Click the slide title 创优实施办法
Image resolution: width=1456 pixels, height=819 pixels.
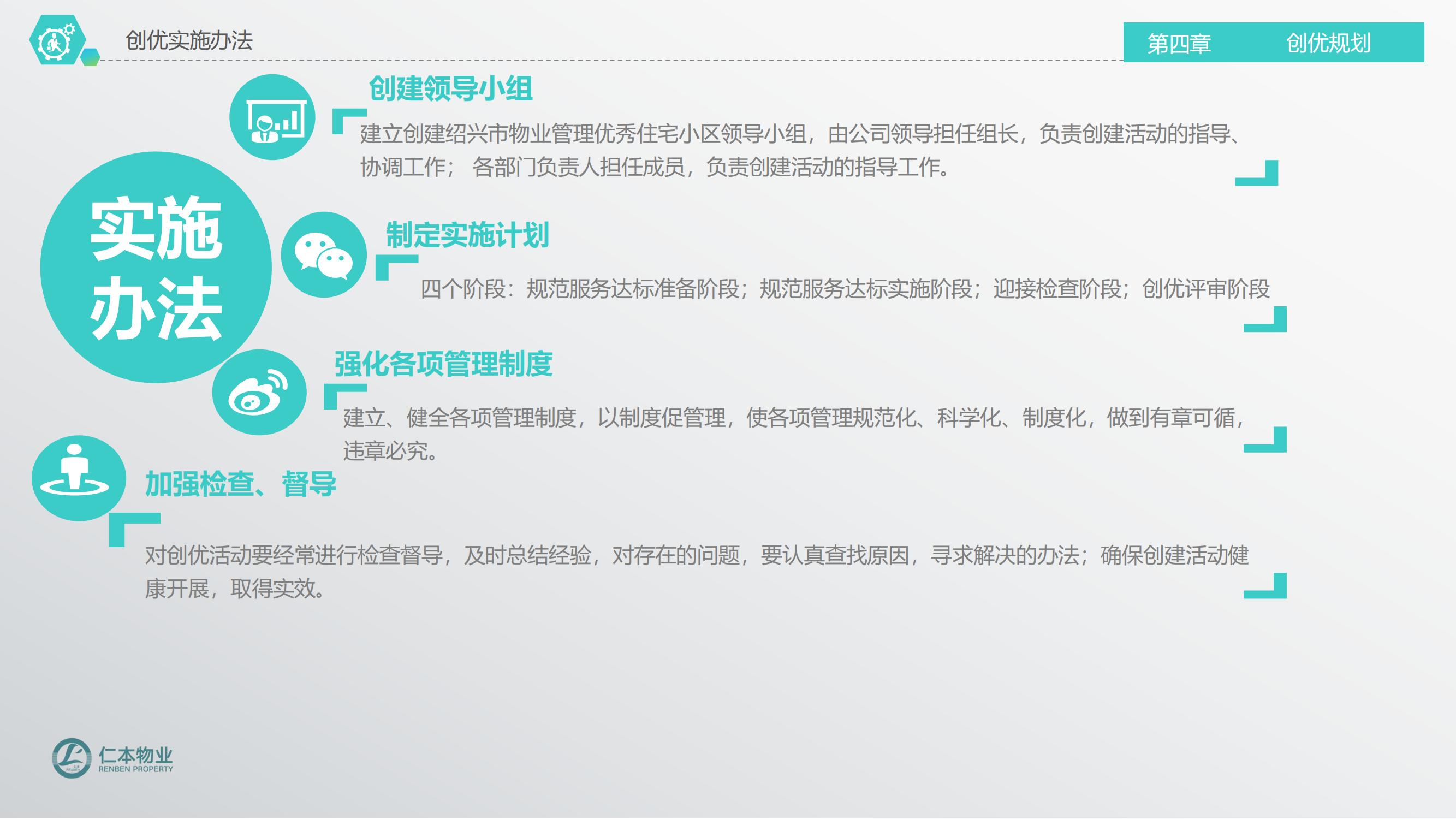click(189, 41)
